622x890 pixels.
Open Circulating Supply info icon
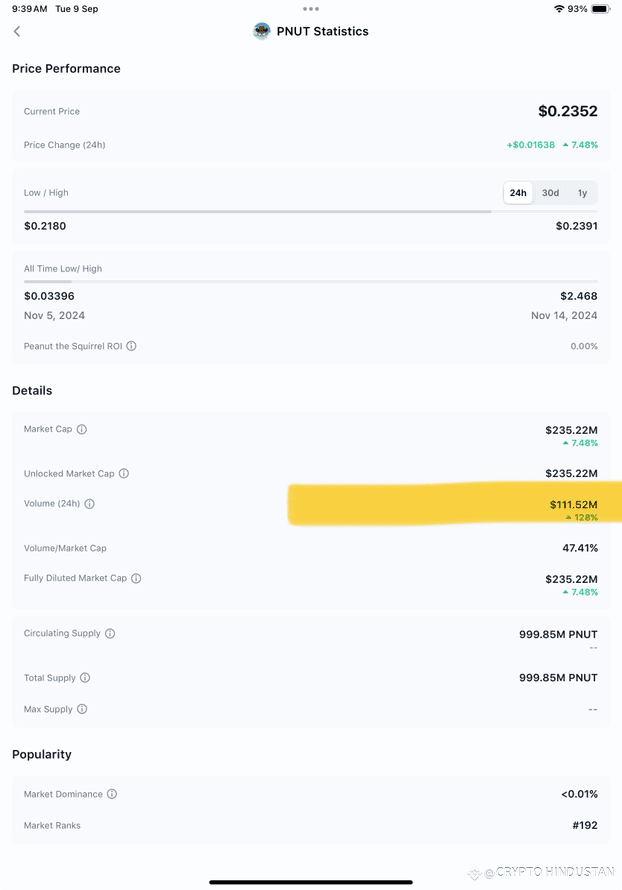click(110, 633)
